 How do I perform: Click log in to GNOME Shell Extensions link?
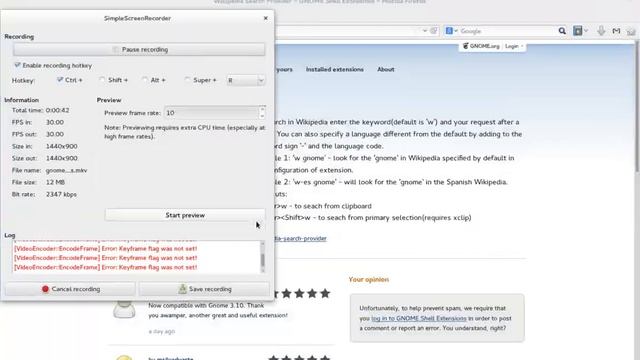[419, 318]
